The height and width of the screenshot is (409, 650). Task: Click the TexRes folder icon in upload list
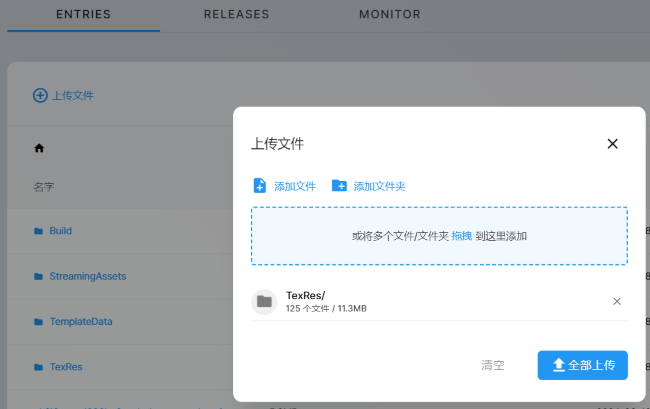coord(264,301)
